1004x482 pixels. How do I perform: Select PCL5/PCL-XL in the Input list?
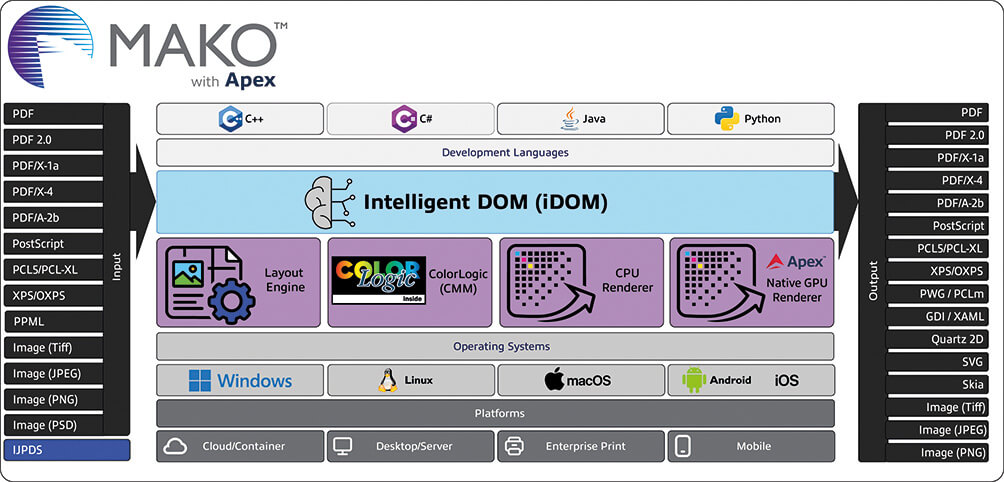pos(53,269)
